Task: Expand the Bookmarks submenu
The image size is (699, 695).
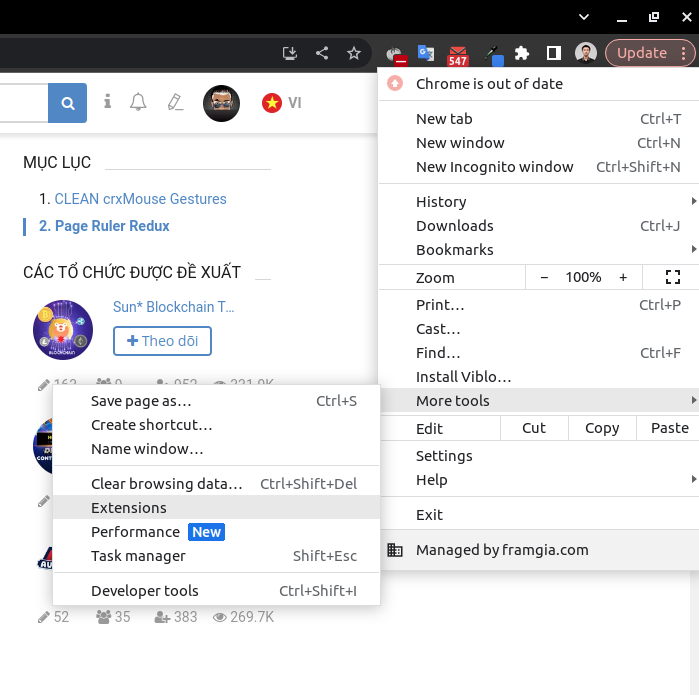Action: coord(539,250)
